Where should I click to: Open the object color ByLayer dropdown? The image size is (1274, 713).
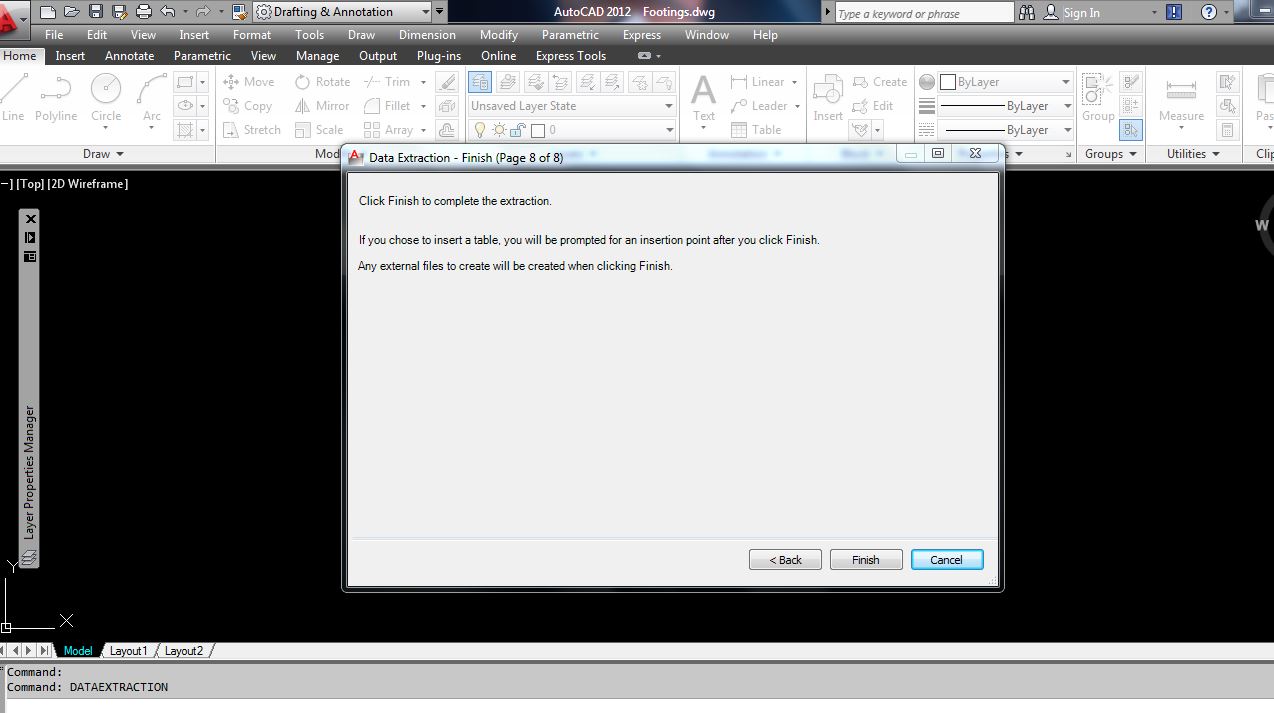1065,81
